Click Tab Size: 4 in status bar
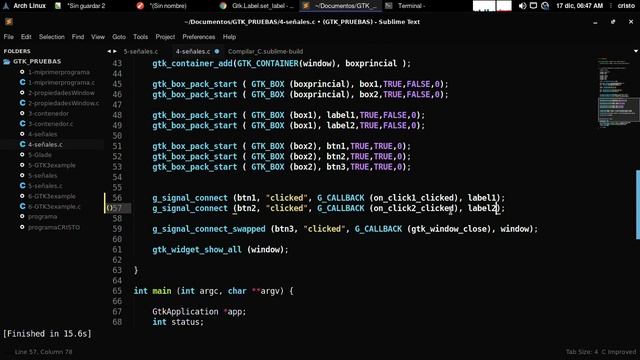Image resolution: width=640 pixels, height=360 pixels. pyautogui.click(x=581, y=352)
